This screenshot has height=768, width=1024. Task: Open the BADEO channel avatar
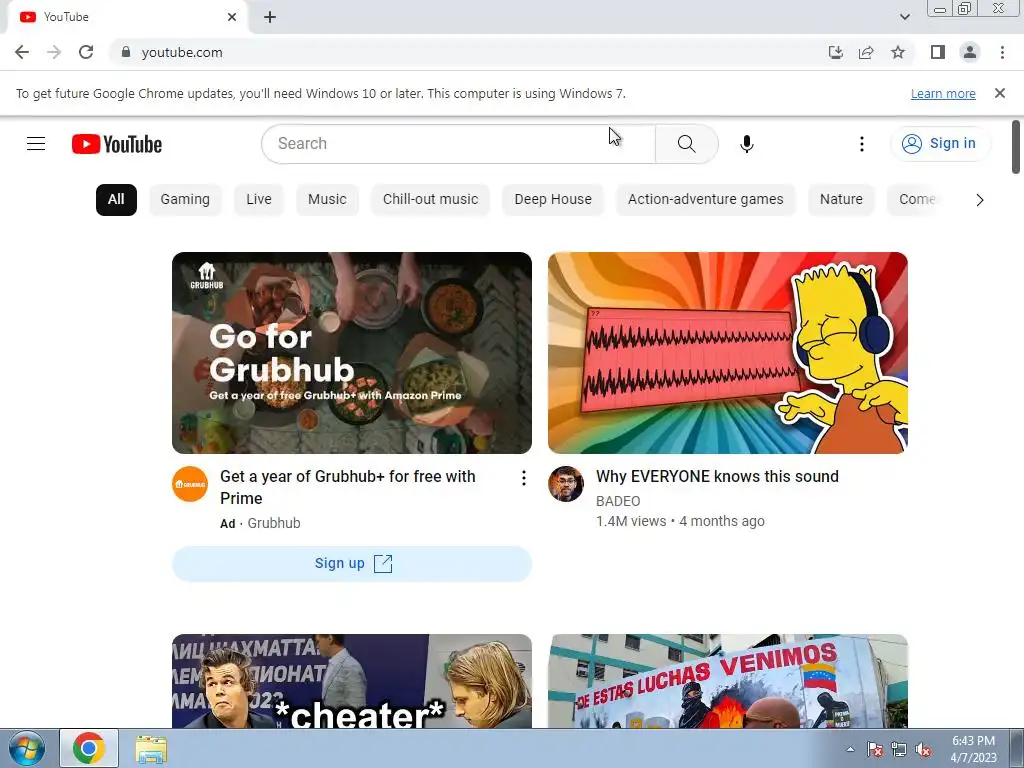click(566, 484)
